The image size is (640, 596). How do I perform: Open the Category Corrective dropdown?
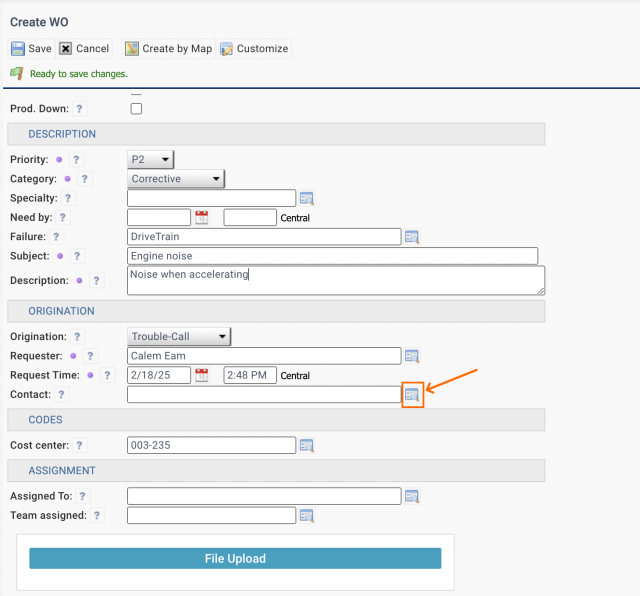[176, 179]
